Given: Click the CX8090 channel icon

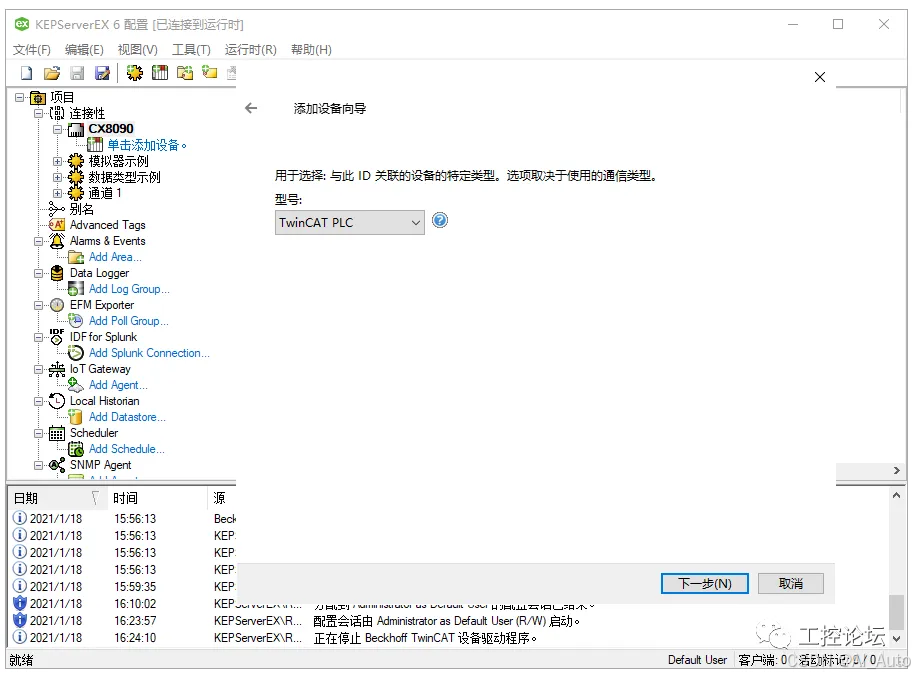Looking at the screenshot, I should click(x=76, y=129).
